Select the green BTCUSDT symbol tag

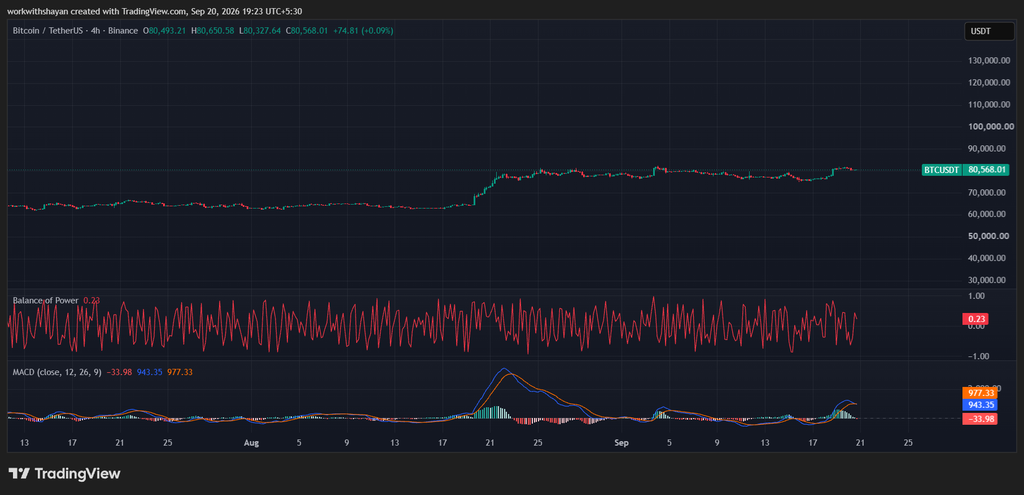[942, 170]
